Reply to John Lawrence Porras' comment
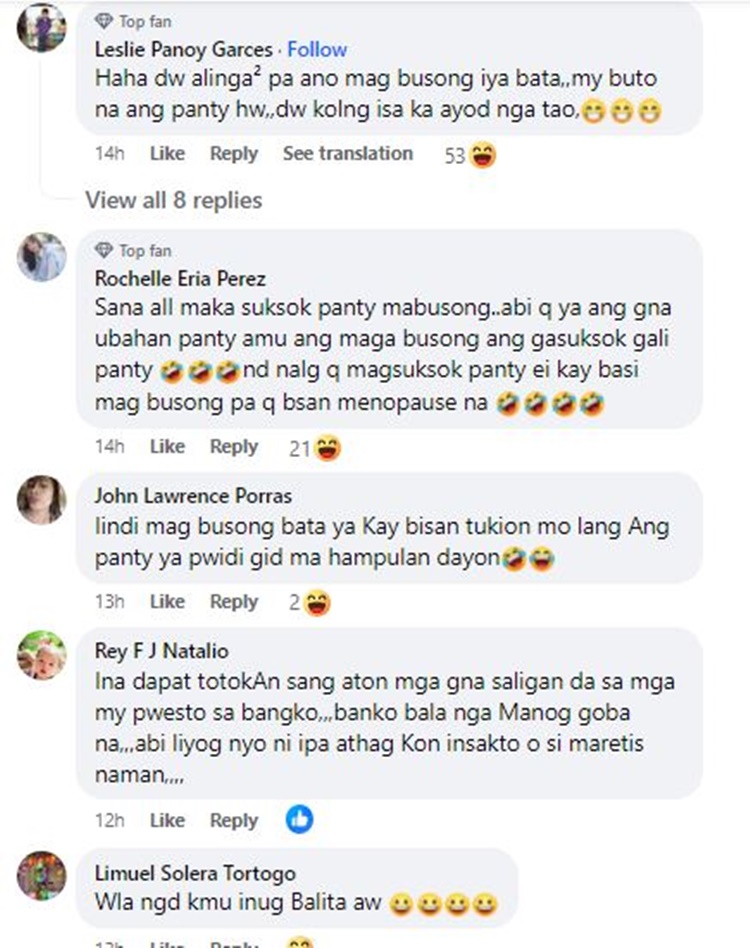The width and height of the screenshot is (750, 948). tap(234, 602)
